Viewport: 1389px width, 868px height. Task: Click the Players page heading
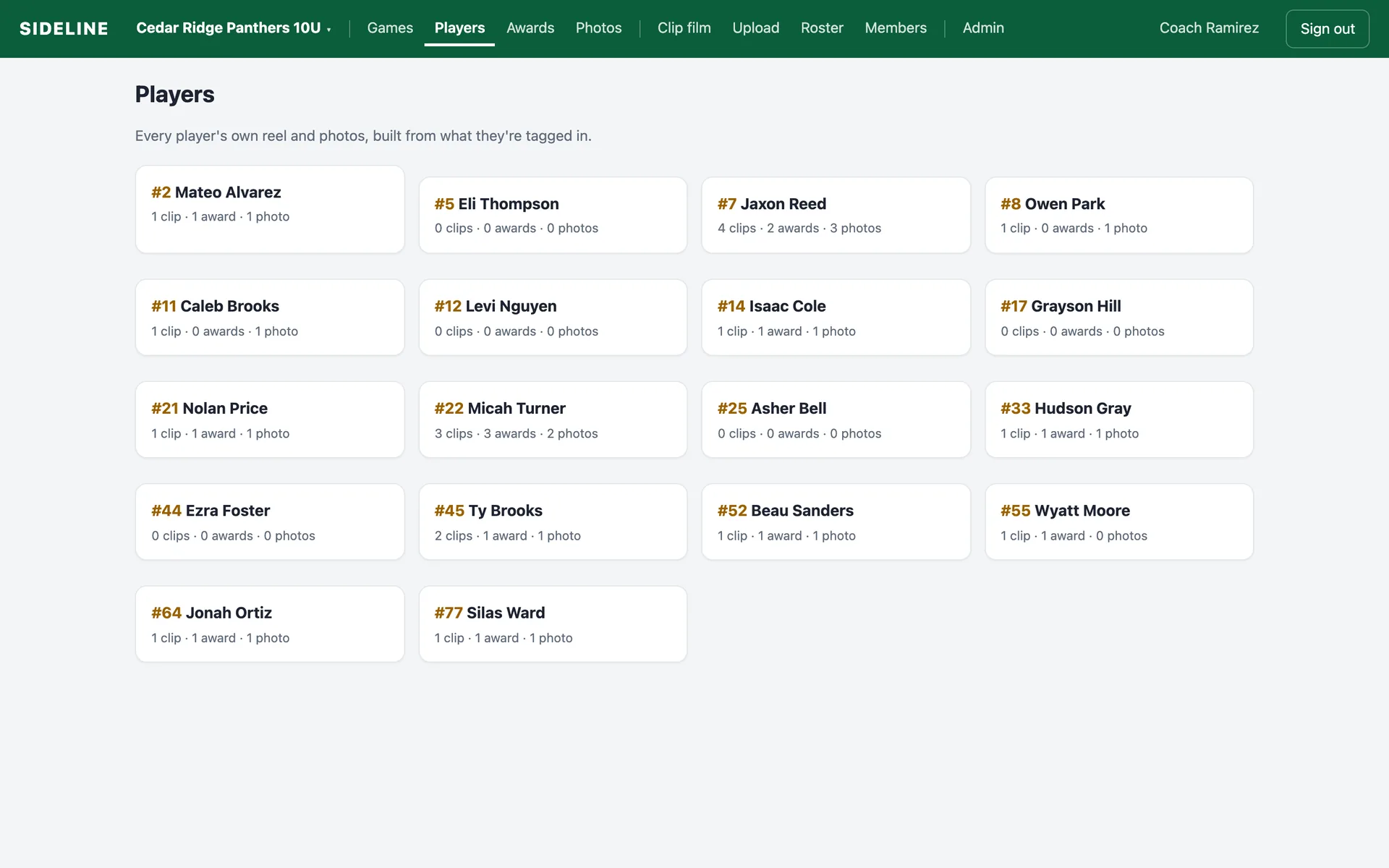[x=174, y=94]
